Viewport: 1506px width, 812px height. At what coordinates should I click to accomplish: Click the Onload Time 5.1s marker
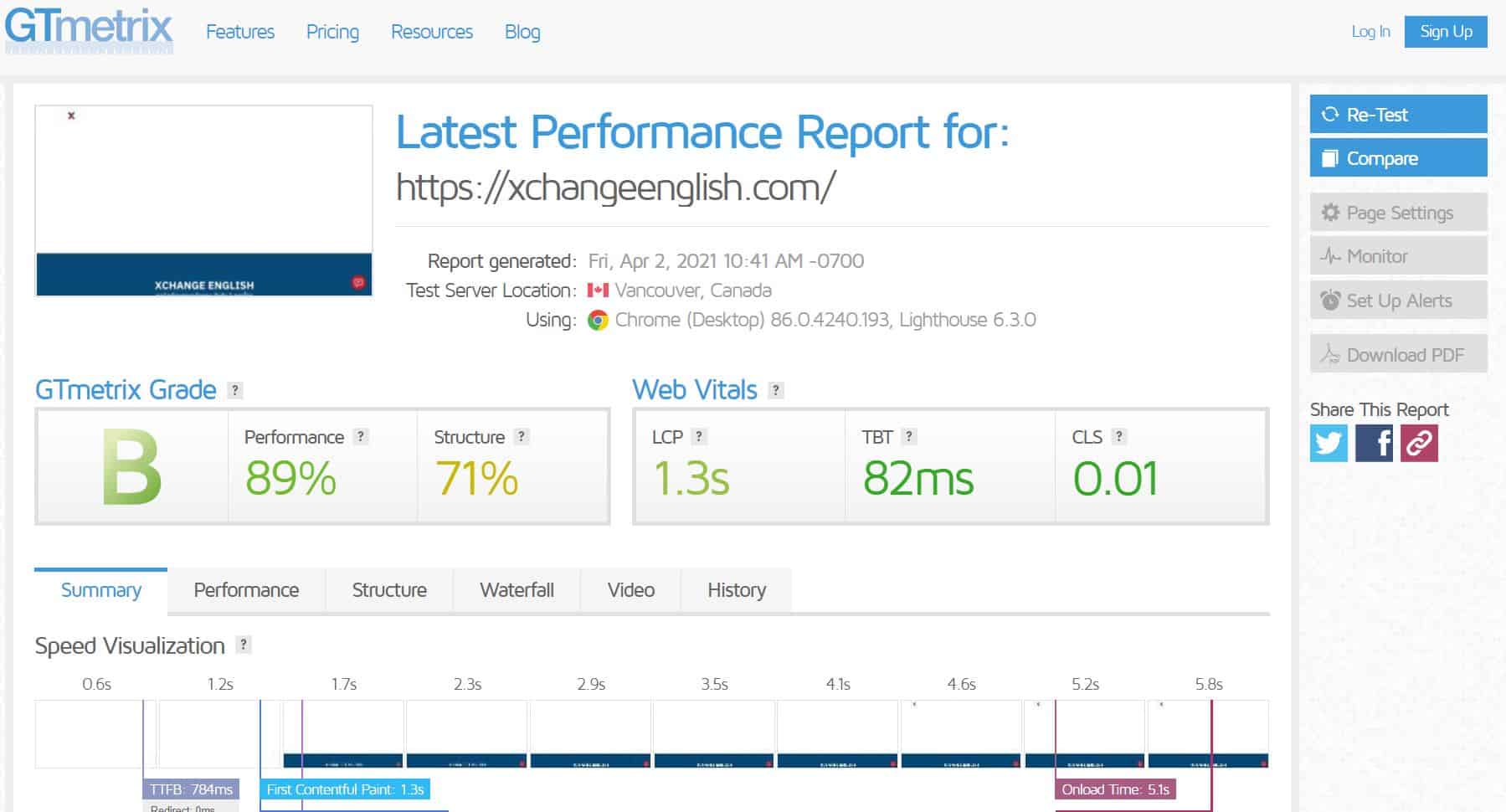[1115, 789]
